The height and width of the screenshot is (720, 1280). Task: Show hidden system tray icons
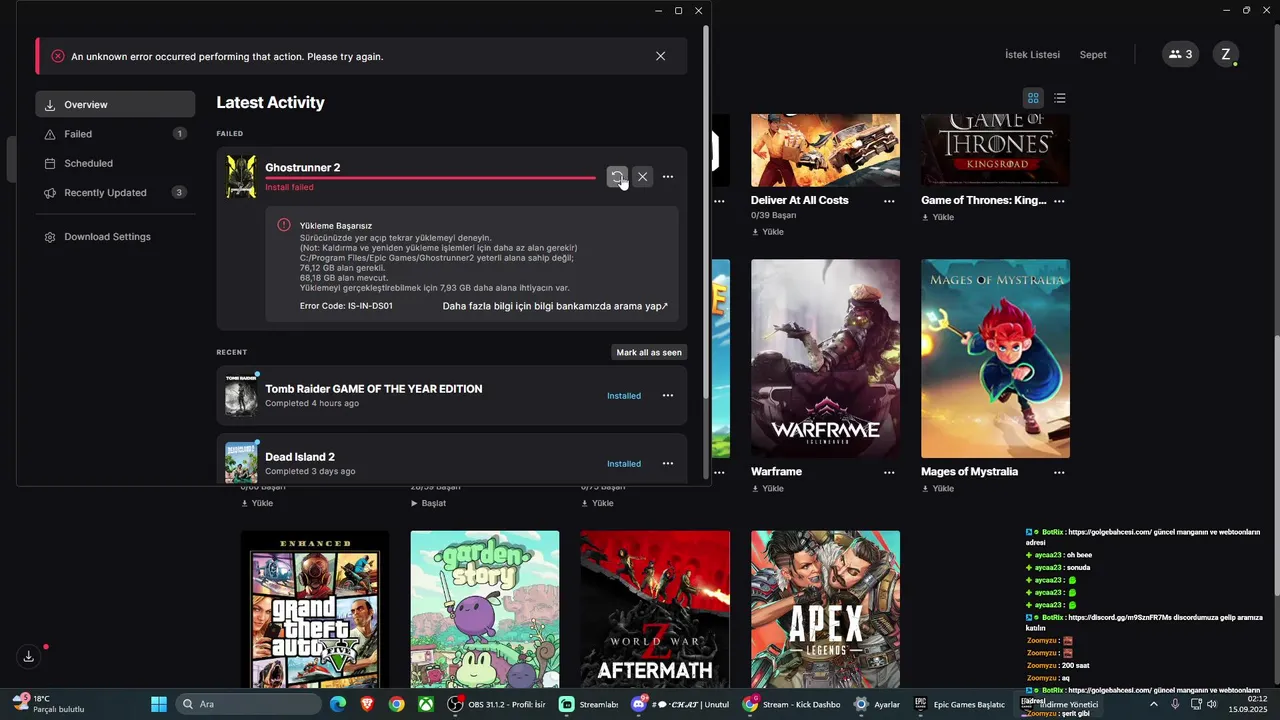click(1153, 704)
